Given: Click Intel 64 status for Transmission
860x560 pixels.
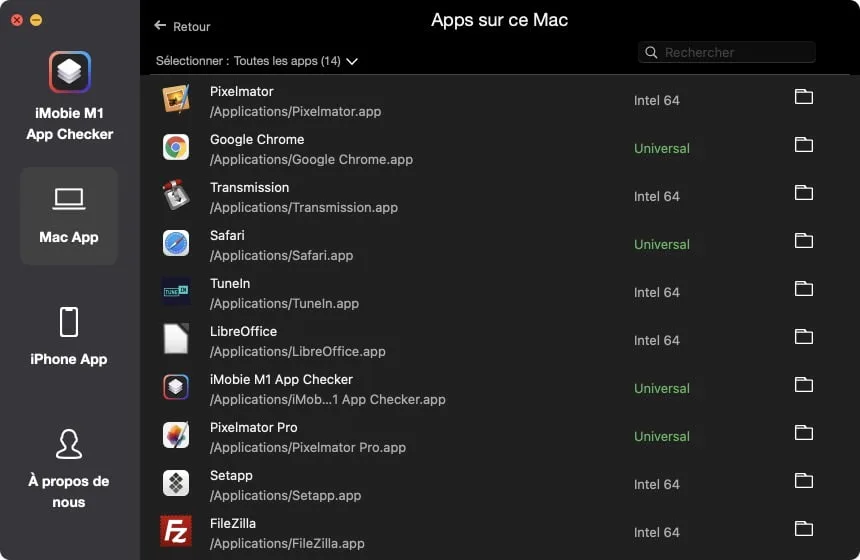Looking at the screenshot, I should pyautogui.click(x=657, y=196).
